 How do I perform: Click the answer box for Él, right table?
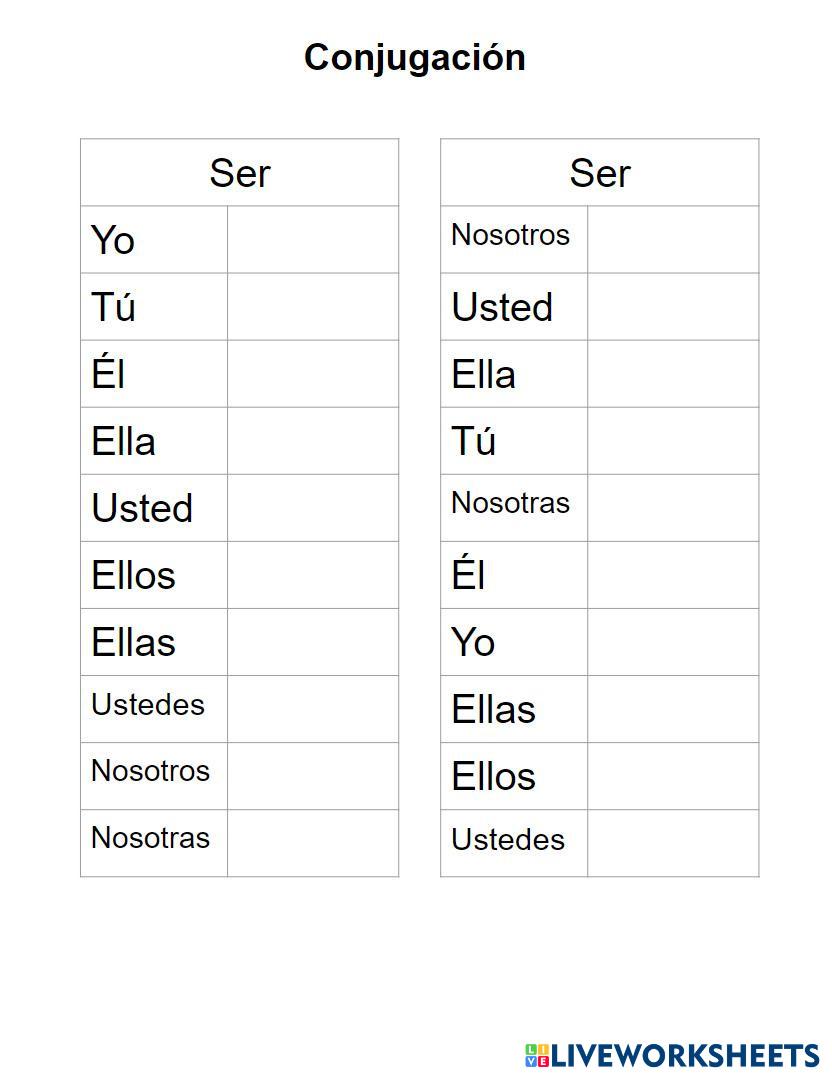point(673,575)
